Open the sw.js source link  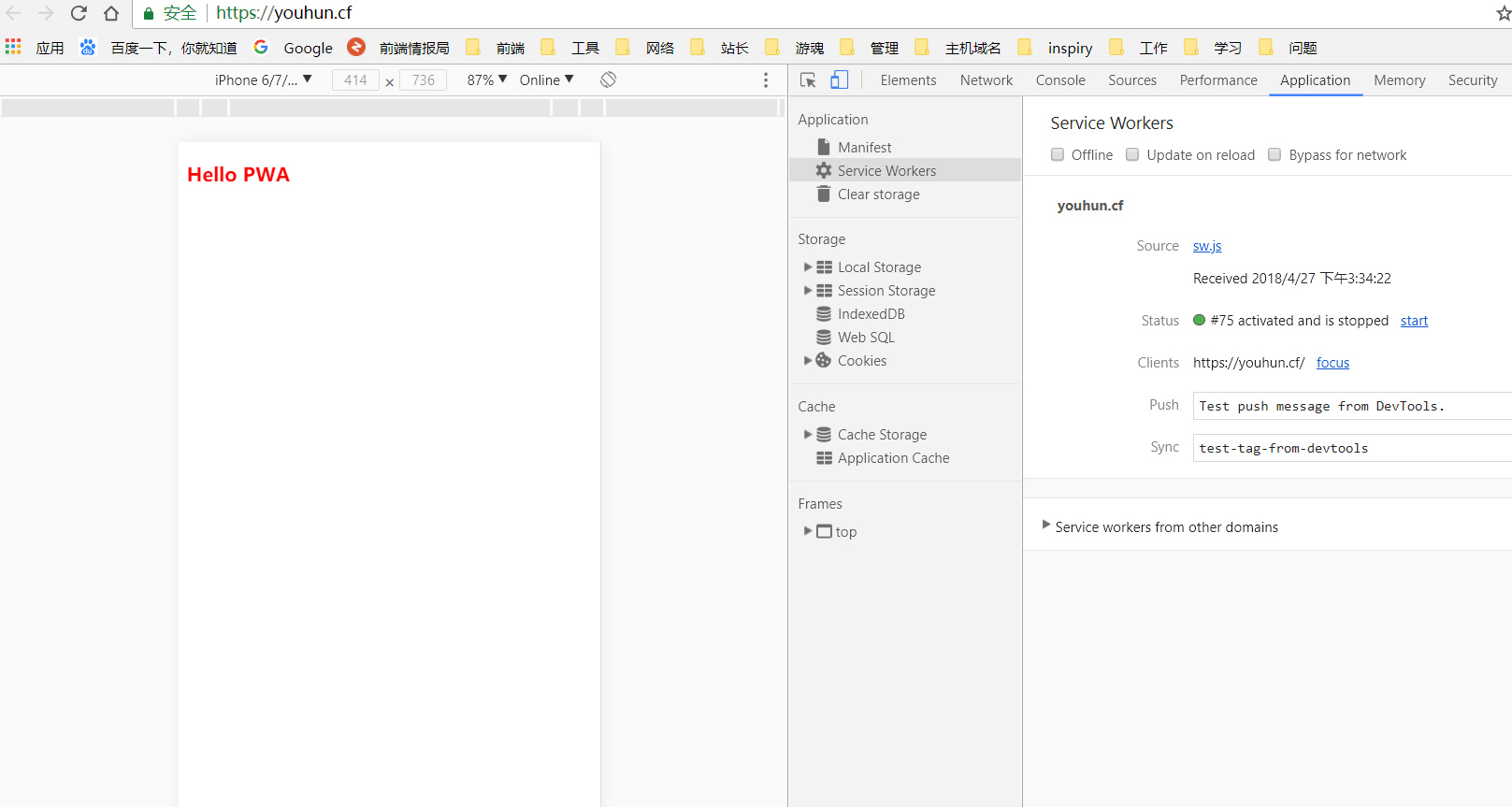(1207, 246)
